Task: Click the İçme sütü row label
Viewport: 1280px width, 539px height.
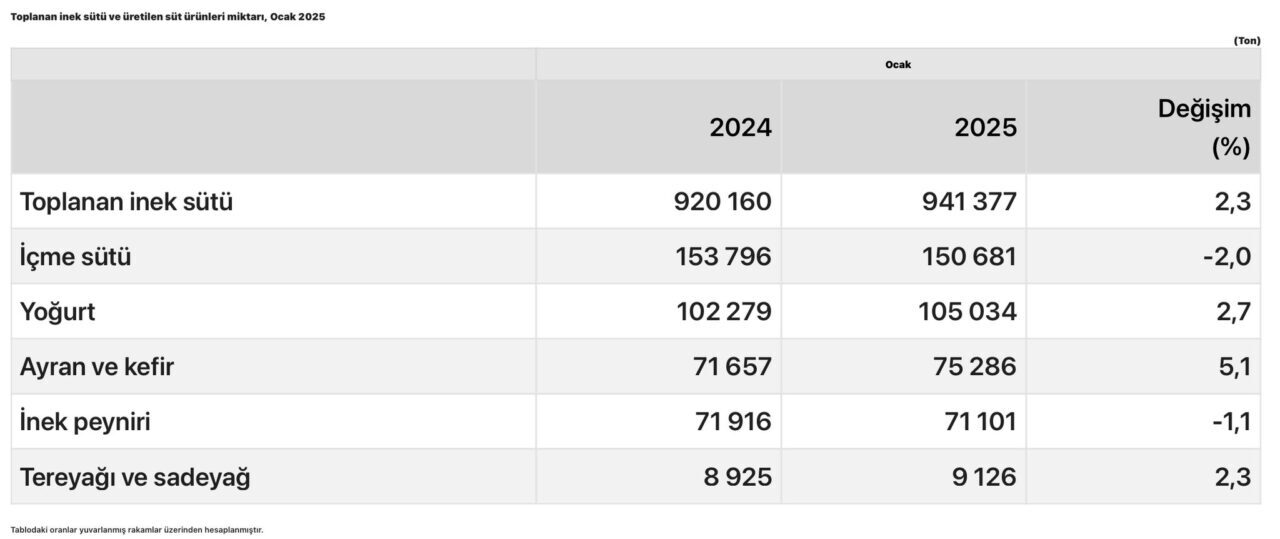Action: point(76,257)
